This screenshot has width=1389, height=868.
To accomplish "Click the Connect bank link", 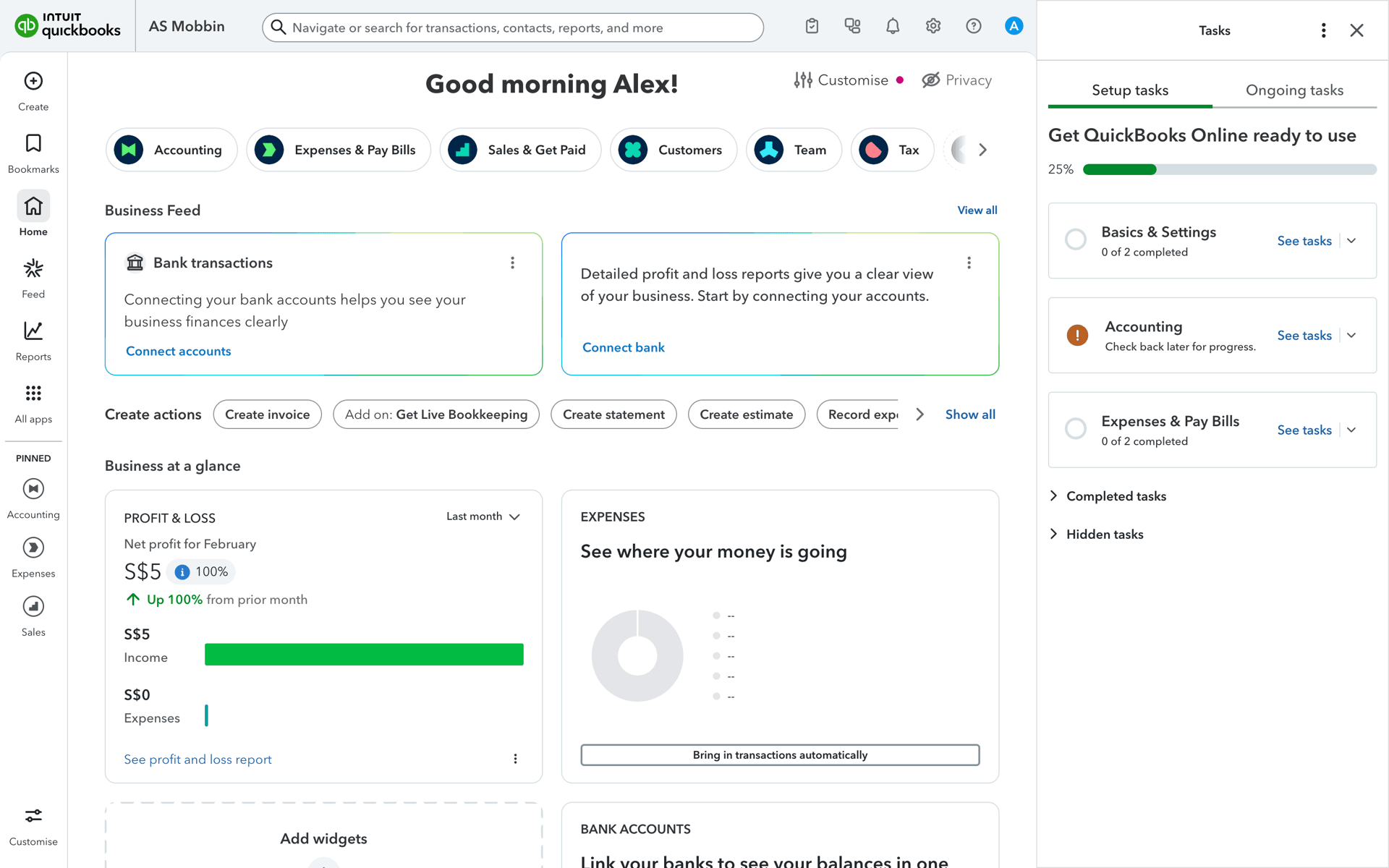I will (624, 347).
